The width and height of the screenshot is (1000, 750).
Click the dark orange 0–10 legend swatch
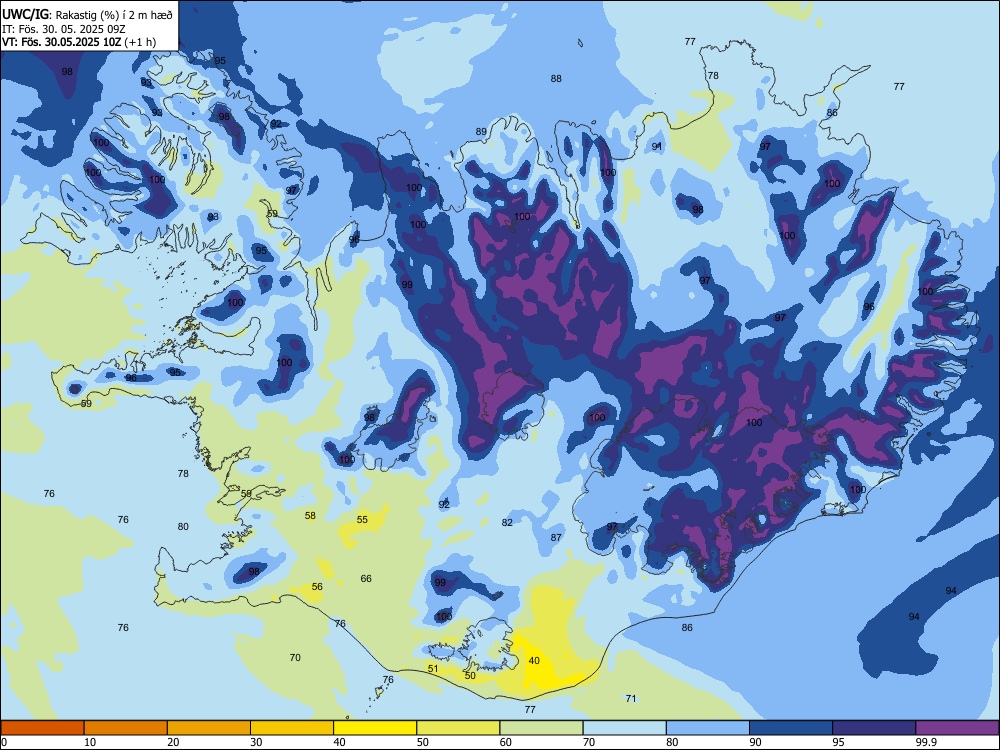42,728
